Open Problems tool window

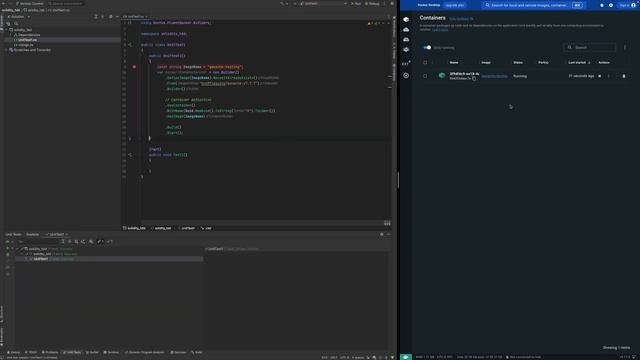tap(50, 352)
